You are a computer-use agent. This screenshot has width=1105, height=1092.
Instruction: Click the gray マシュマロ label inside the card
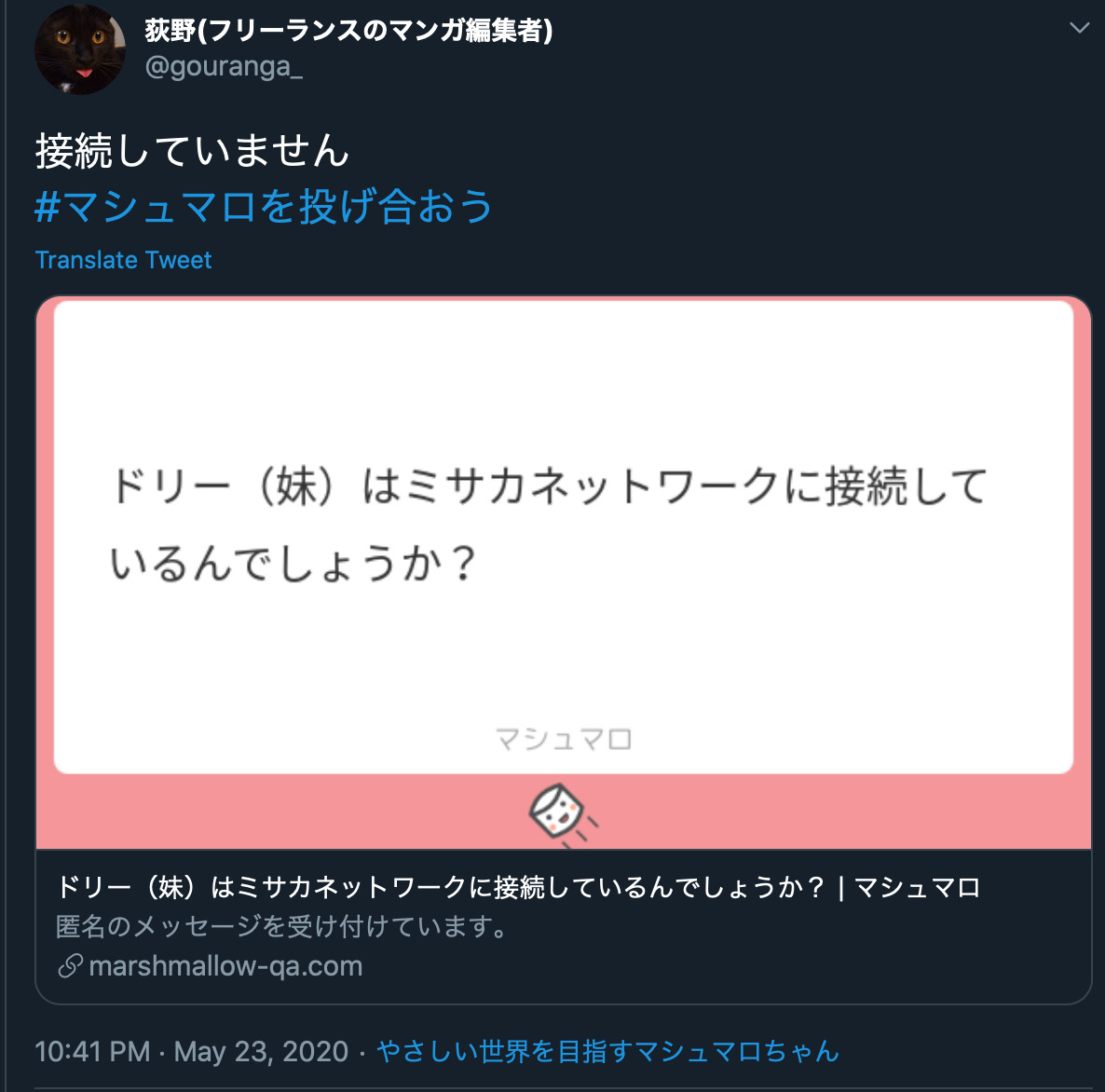tap(563, 739)
